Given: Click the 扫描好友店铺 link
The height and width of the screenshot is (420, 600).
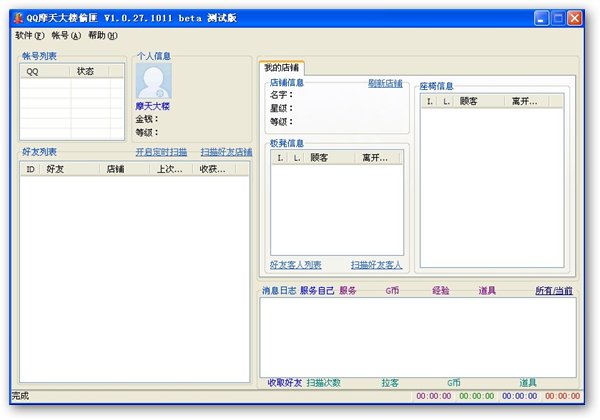Looking at the screenshot, I should click(227, 152).
